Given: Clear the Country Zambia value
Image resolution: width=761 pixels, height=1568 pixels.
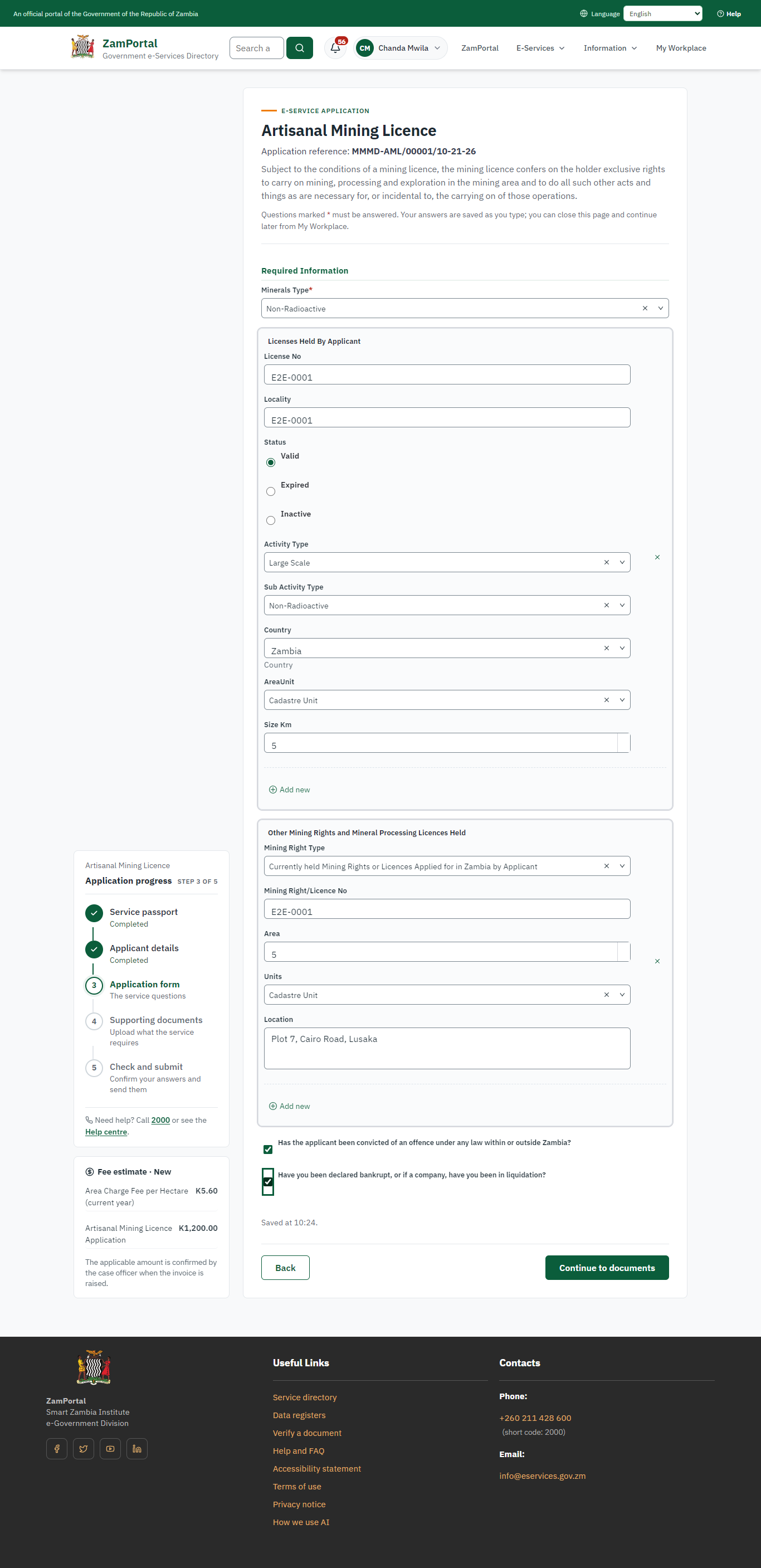Looking at the screenshot, I should [606, 648].
